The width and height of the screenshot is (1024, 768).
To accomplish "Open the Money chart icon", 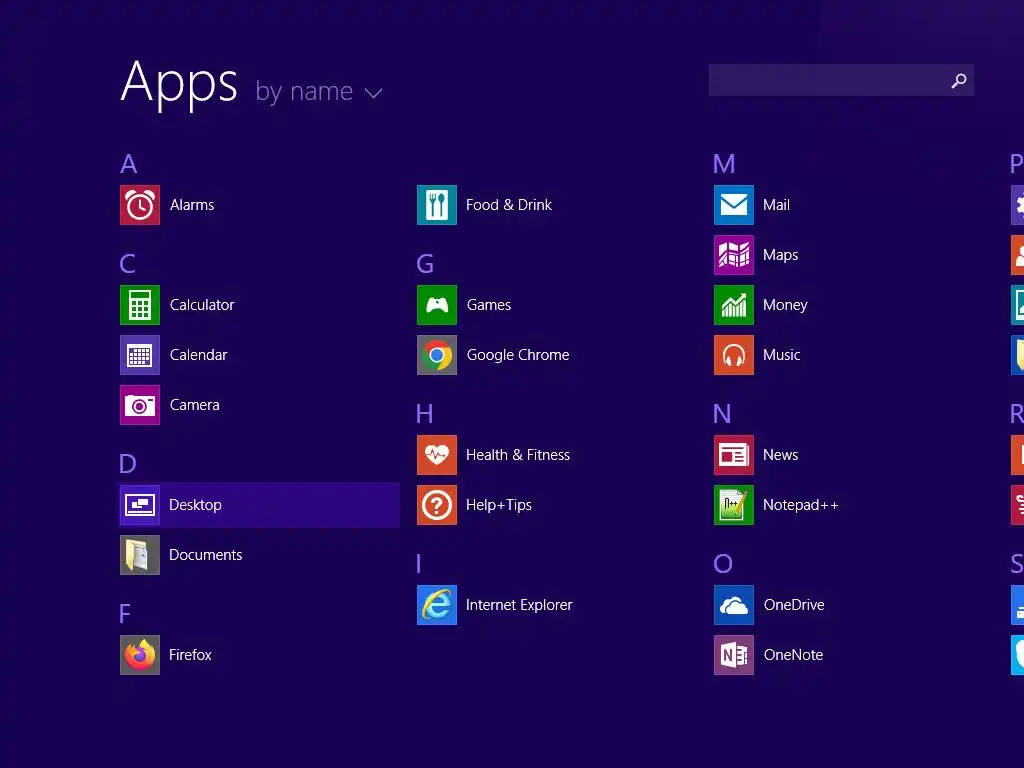I will point(734,305).
